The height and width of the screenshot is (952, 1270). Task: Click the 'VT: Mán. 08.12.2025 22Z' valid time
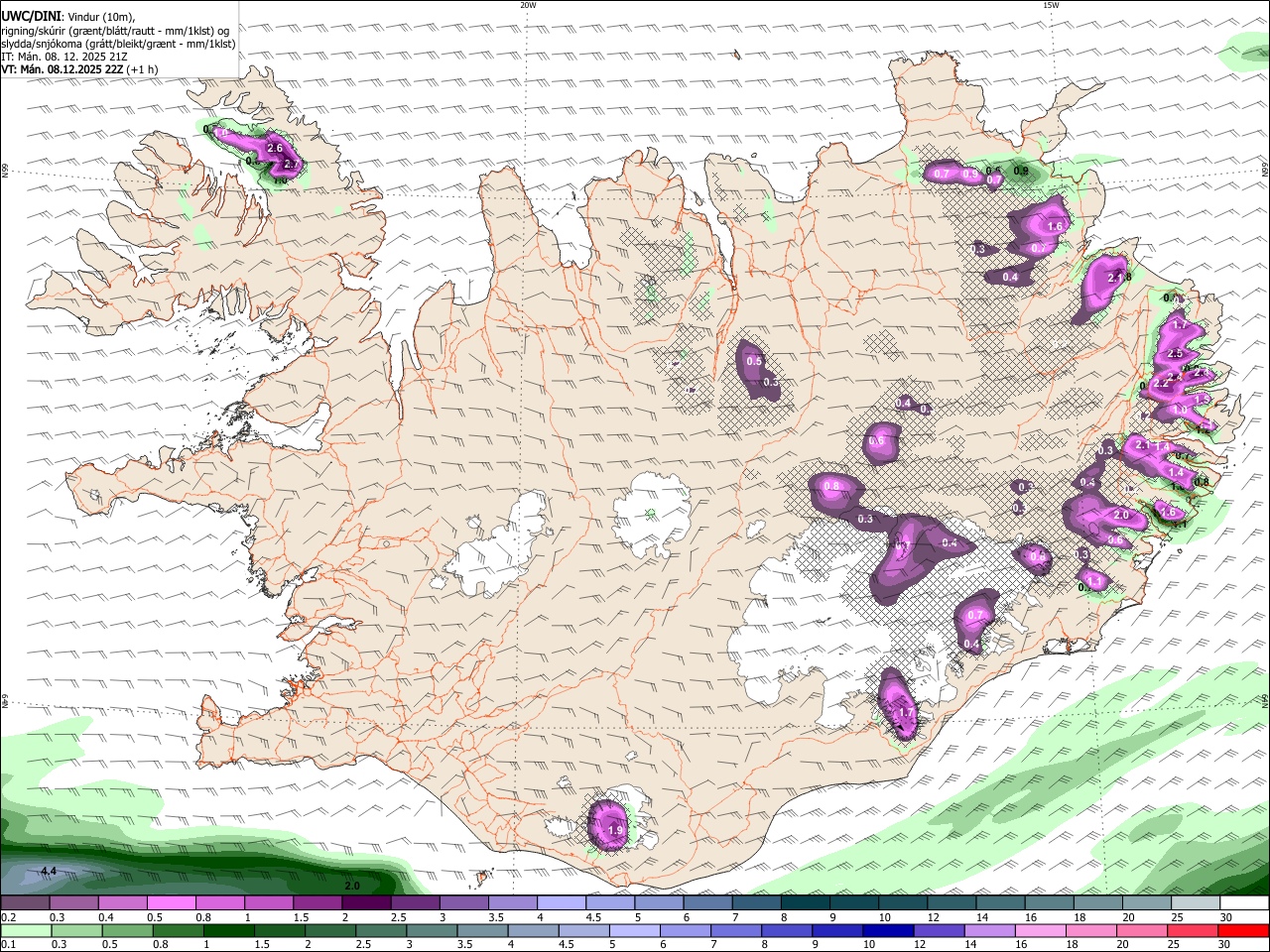(x=63, y=69)
